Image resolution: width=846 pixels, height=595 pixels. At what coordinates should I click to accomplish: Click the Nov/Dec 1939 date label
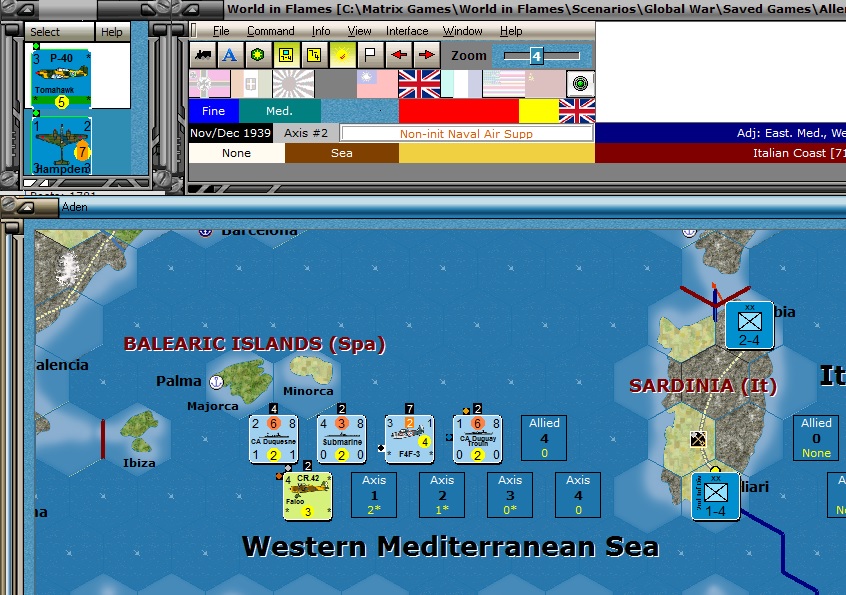[230, 133]
